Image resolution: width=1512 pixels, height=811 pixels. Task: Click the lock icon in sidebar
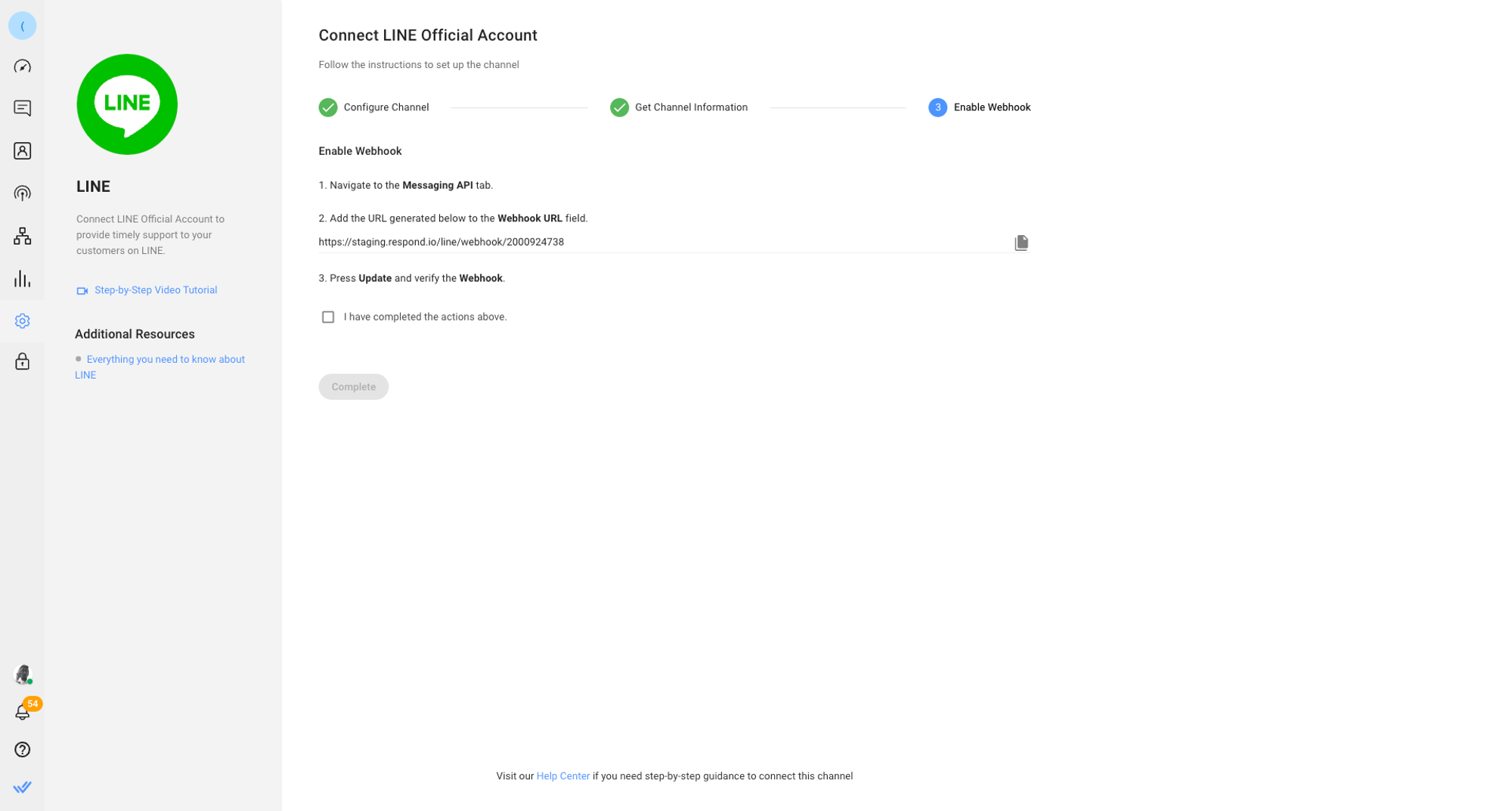tap(23, 361)
